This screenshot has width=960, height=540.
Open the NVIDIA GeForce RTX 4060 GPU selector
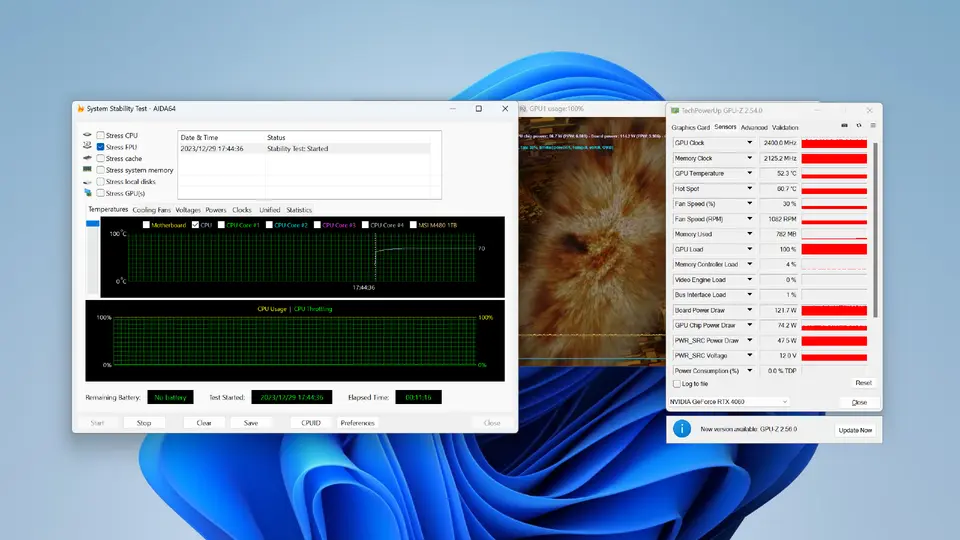coord(729,402)
